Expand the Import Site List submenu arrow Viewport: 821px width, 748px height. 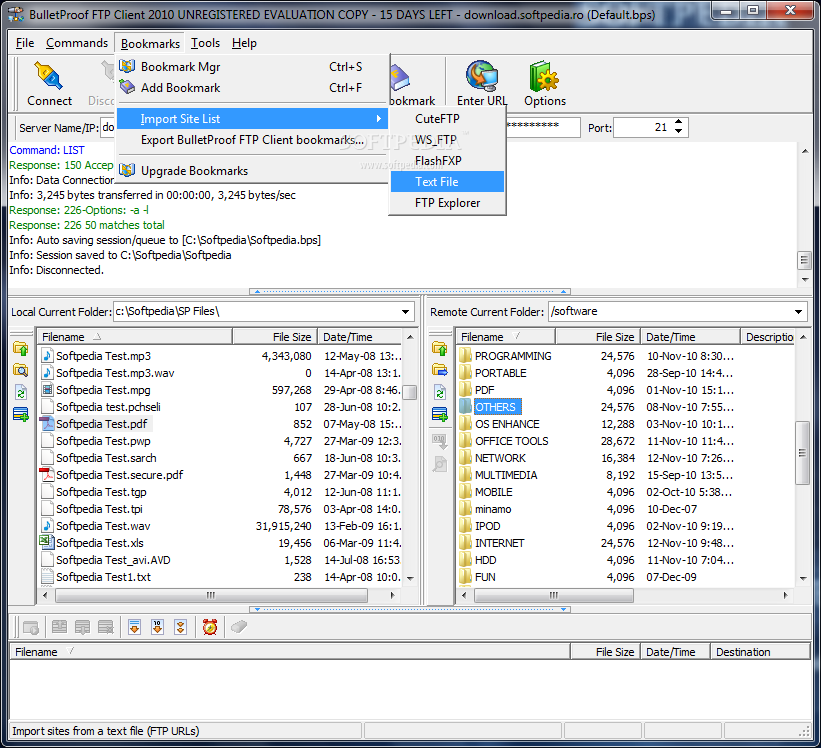(x=379, y=119)
